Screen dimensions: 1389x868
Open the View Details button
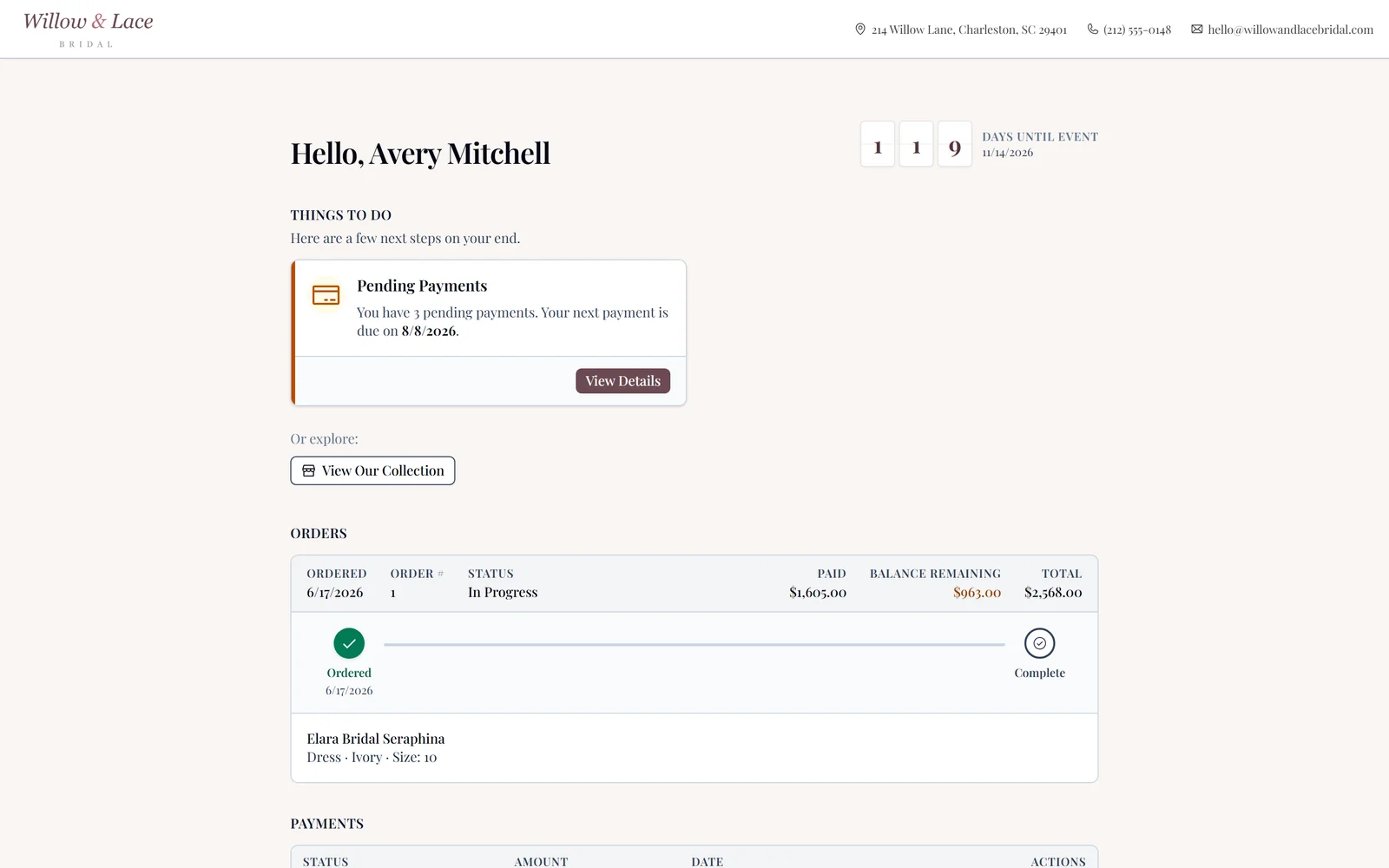tap(622, 381)
